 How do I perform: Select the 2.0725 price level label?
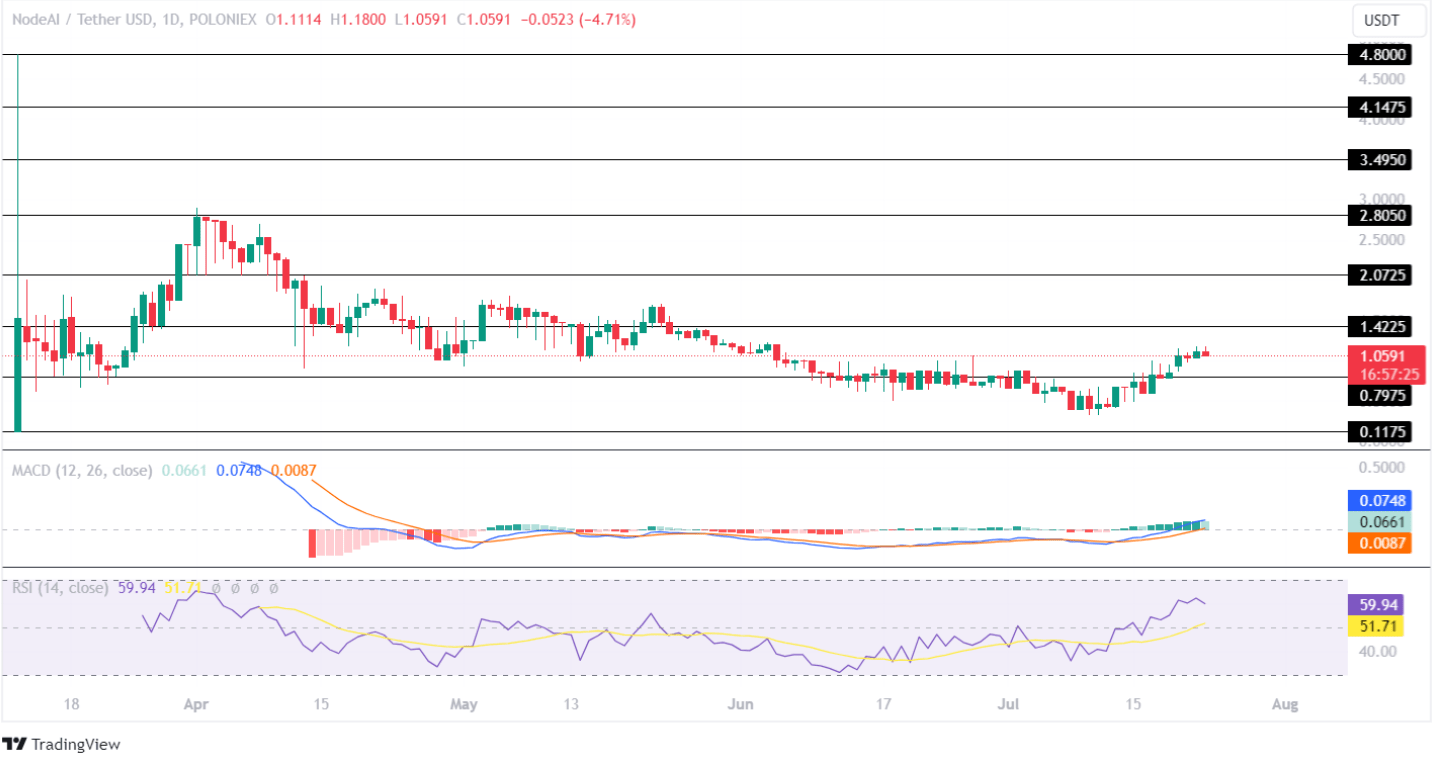click(x=1379, y=274)
